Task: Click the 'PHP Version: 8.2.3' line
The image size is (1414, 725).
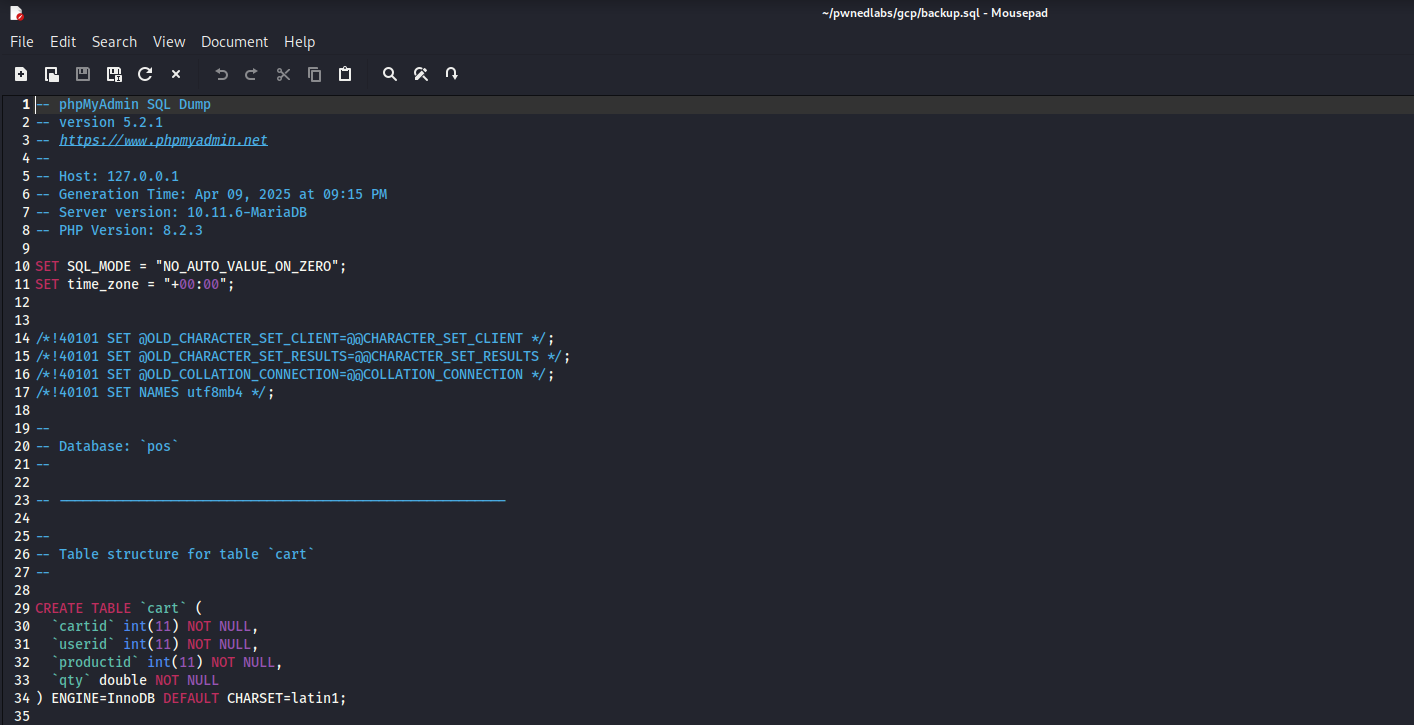Action: click(119, 230)
